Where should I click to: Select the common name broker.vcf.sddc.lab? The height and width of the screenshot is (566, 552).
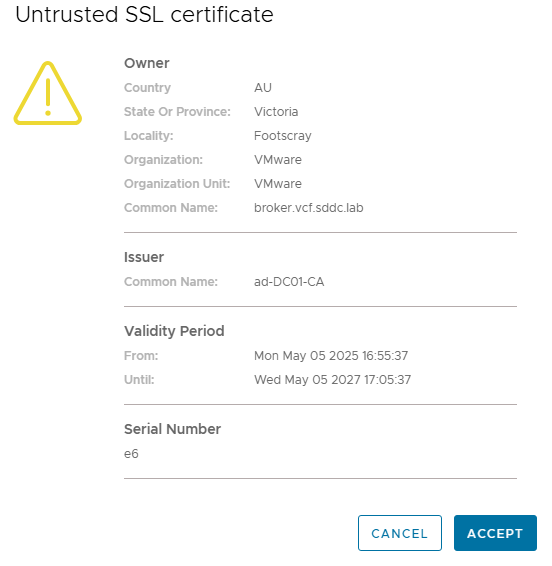pyautogui.click(x=309, y=208)
